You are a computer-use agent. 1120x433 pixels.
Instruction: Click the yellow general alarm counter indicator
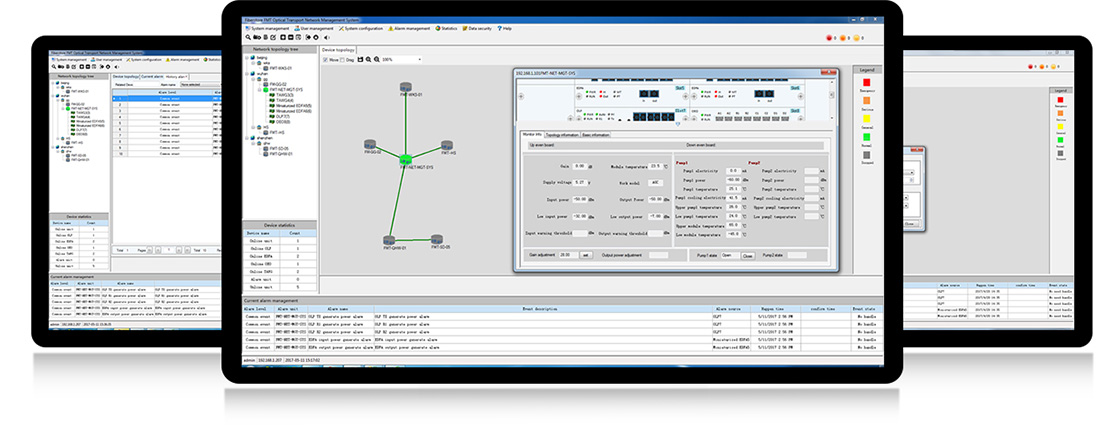[x=856, y=38]
